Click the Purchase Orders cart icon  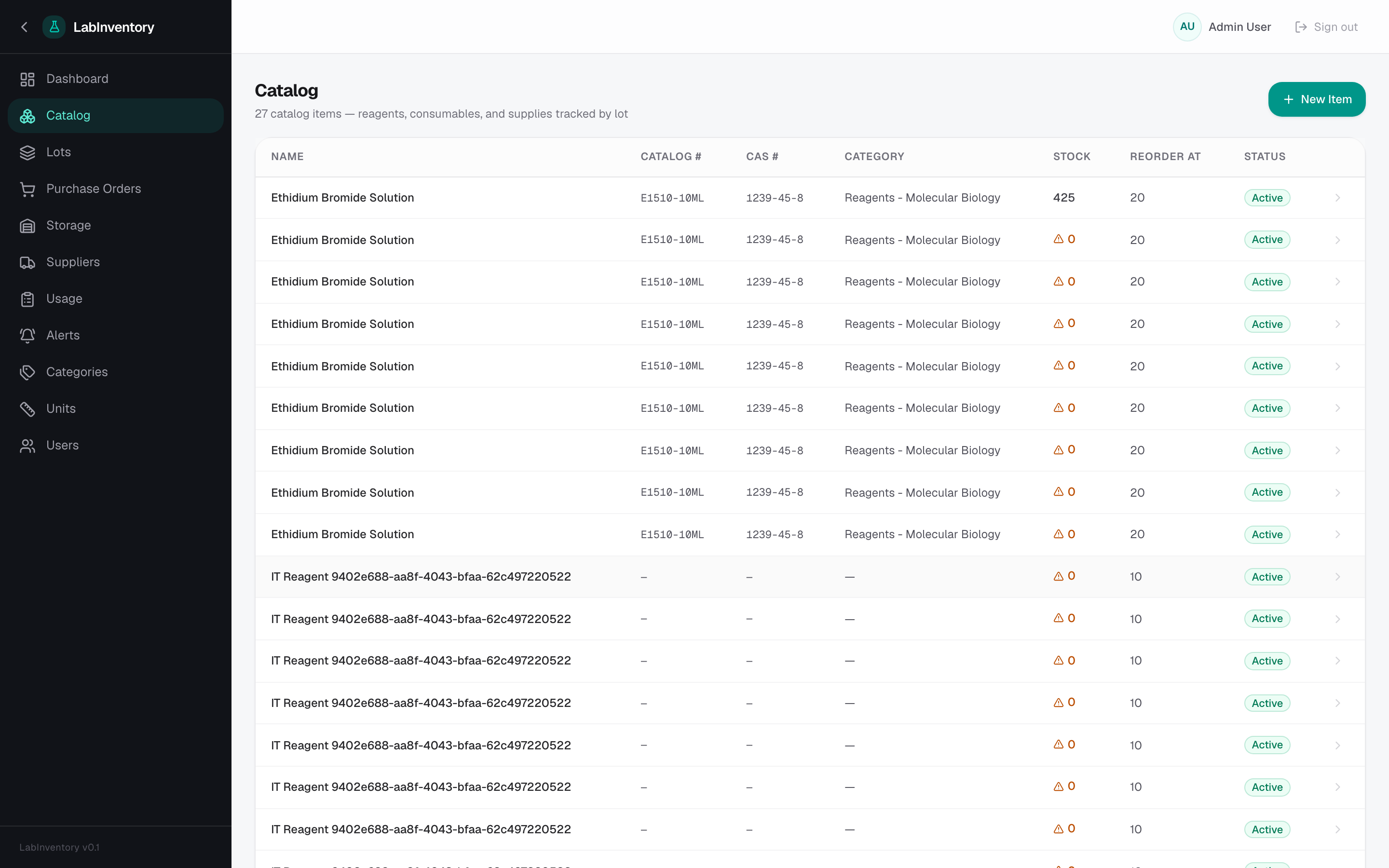tap(27, 190)
